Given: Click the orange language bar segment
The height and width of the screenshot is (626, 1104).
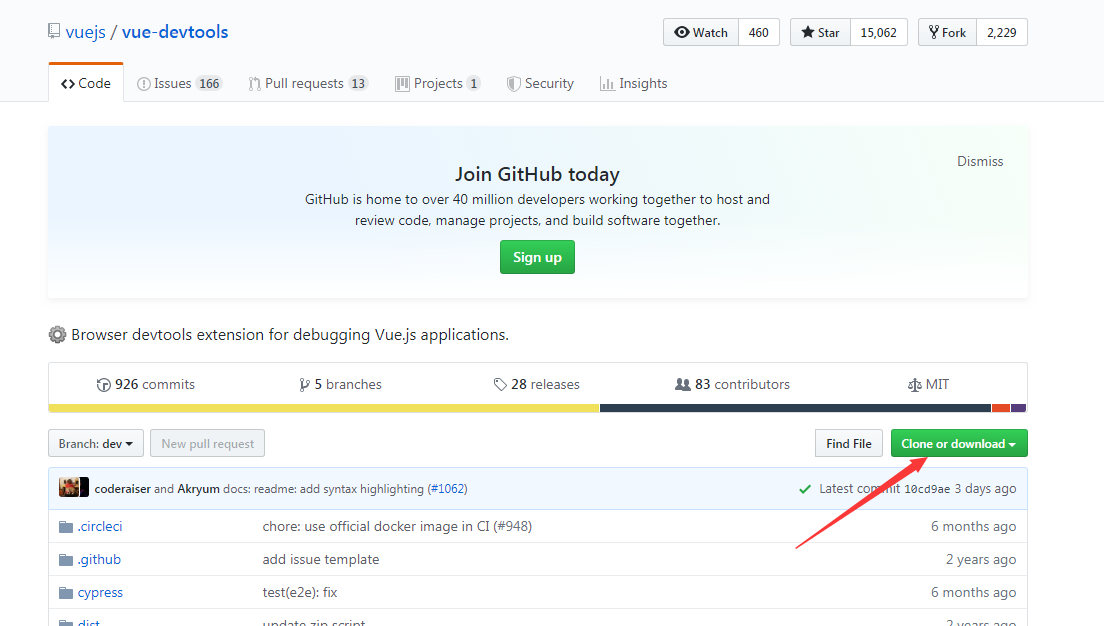Looking at the screenshot, I should (x=1001, y=408).
